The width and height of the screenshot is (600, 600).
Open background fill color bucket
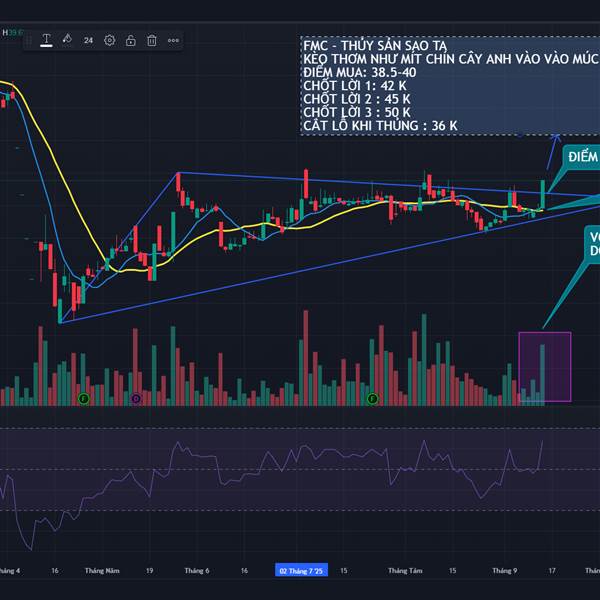67,40
